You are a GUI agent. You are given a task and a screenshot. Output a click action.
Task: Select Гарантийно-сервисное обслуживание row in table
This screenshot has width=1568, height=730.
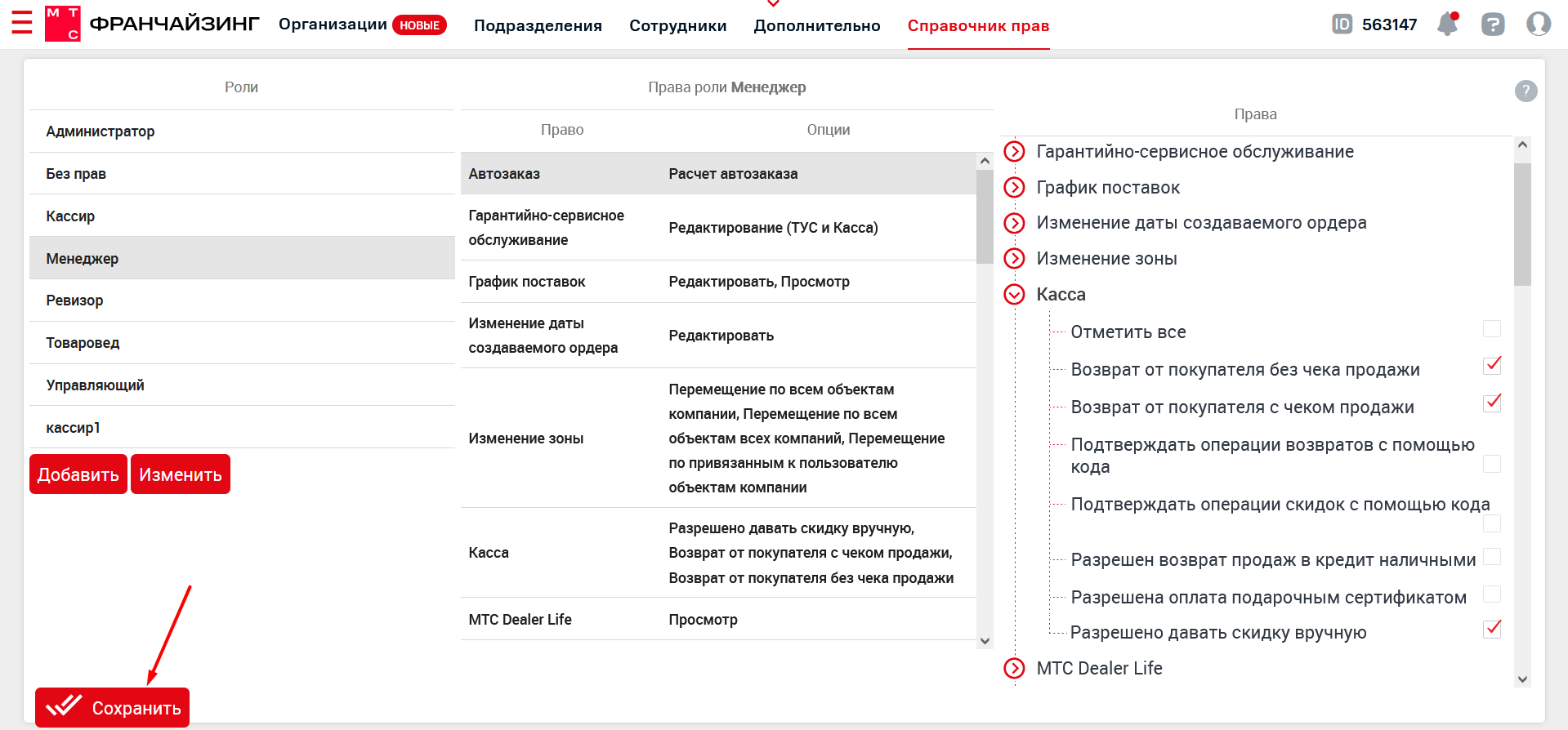coord(718,228)
